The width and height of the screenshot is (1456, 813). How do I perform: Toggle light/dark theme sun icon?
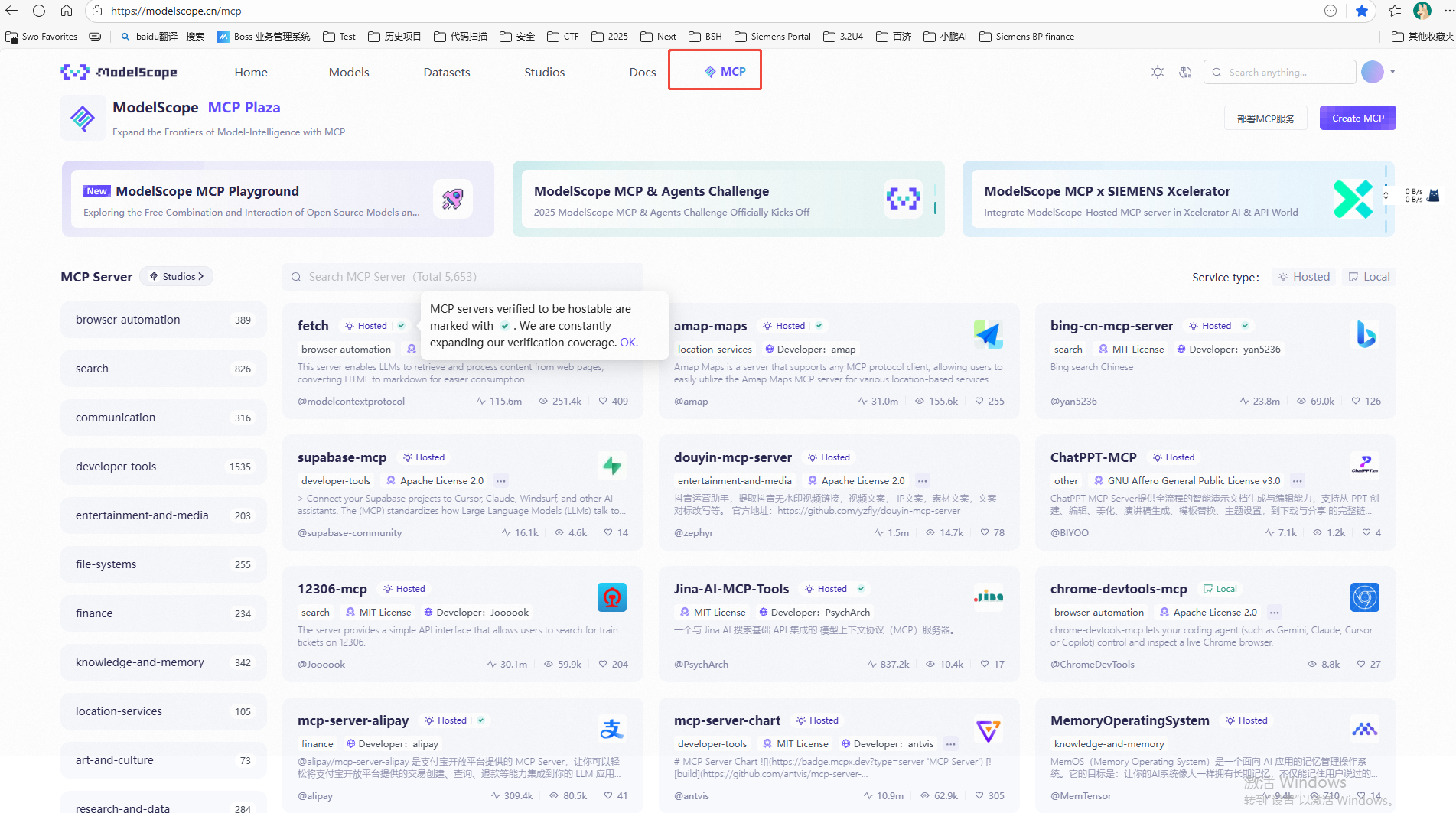1158,72
